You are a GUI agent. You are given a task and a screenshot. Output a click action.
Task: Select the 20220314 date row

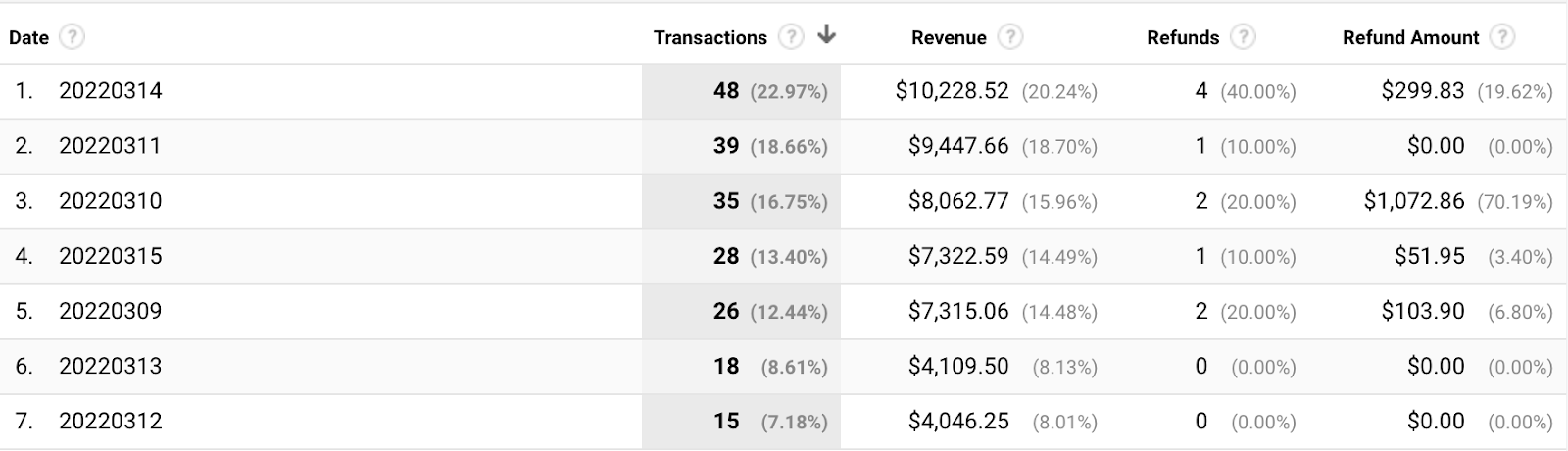point(110,91)
